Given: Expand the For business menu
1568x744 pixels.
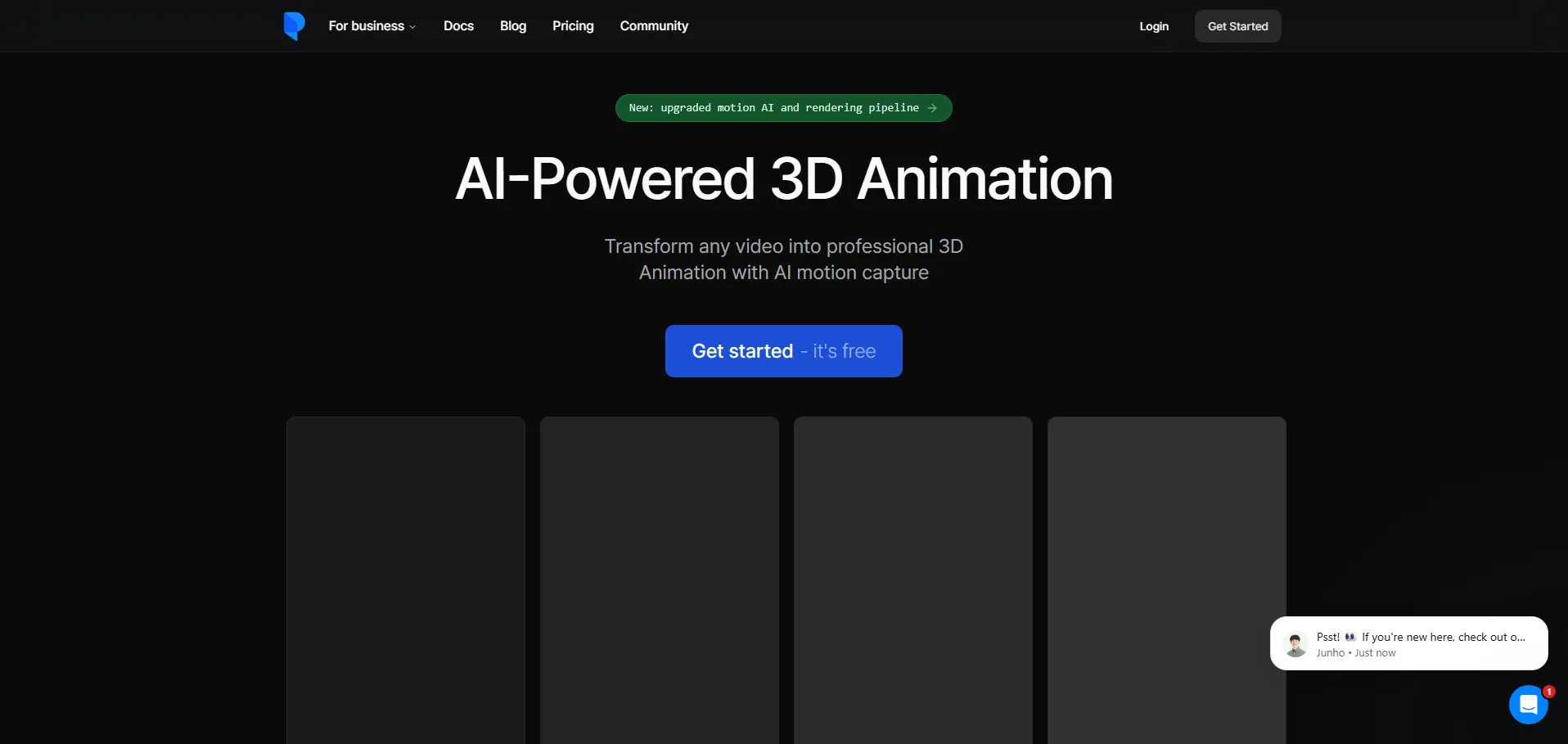Looking at the screenshot, I should (x=367, y=26).
